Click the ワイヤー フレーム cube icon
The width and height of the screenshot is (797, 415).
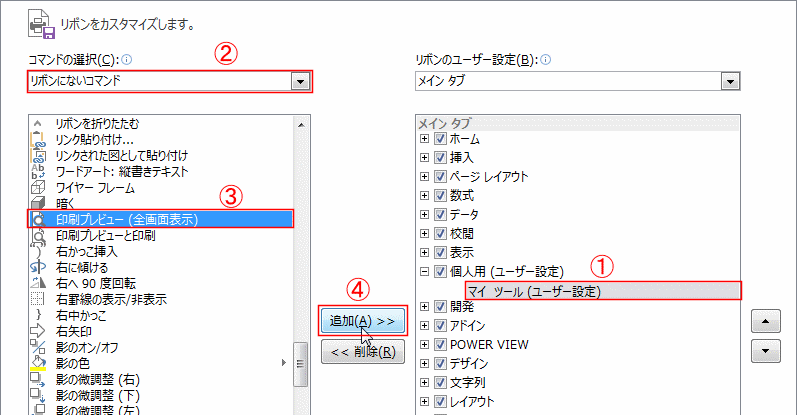[38, 188]
